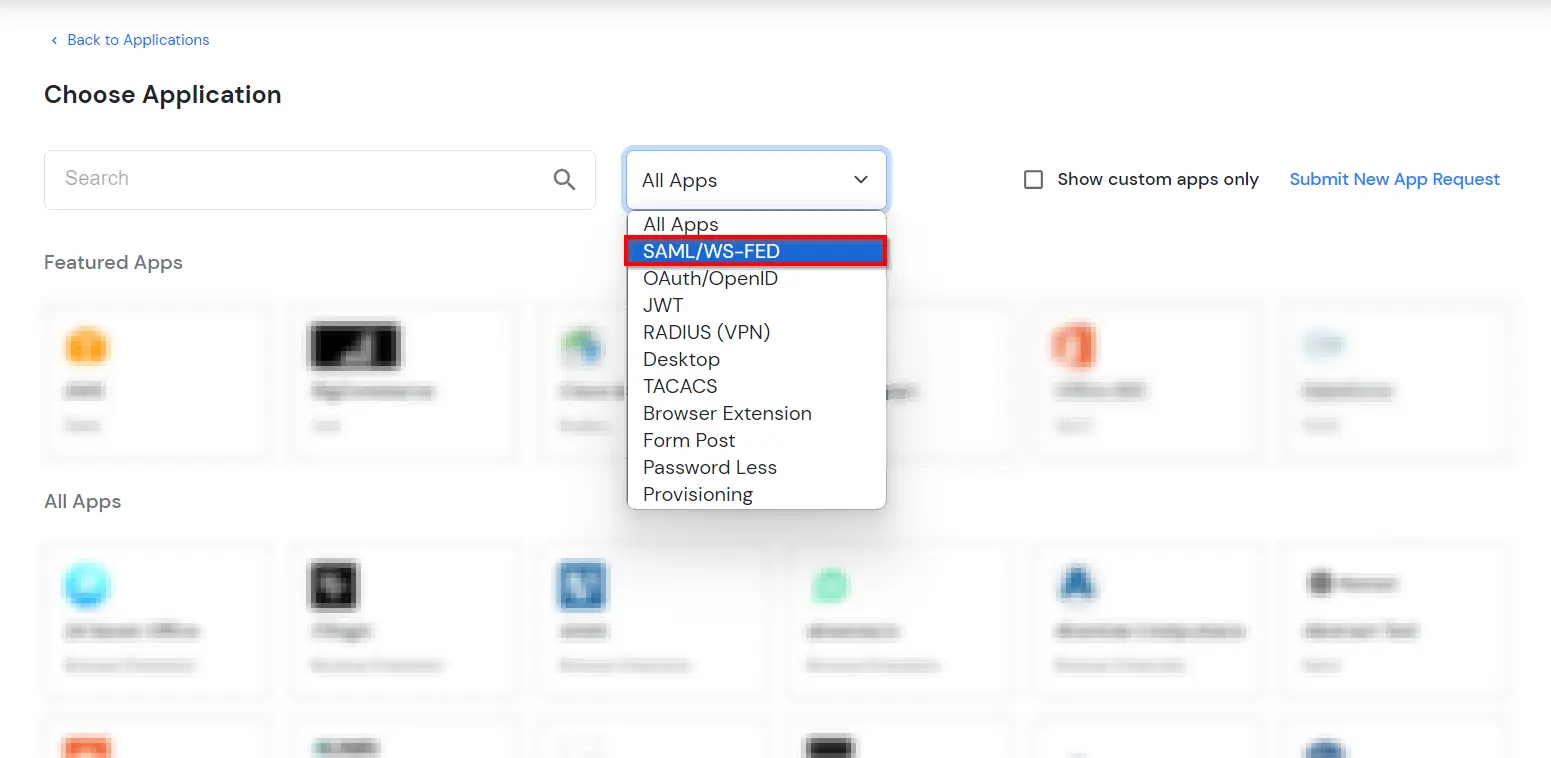Enable Show custom apps only checkbox
Viewport: 1551px width, 758px height.
(x=1034, y=180)
